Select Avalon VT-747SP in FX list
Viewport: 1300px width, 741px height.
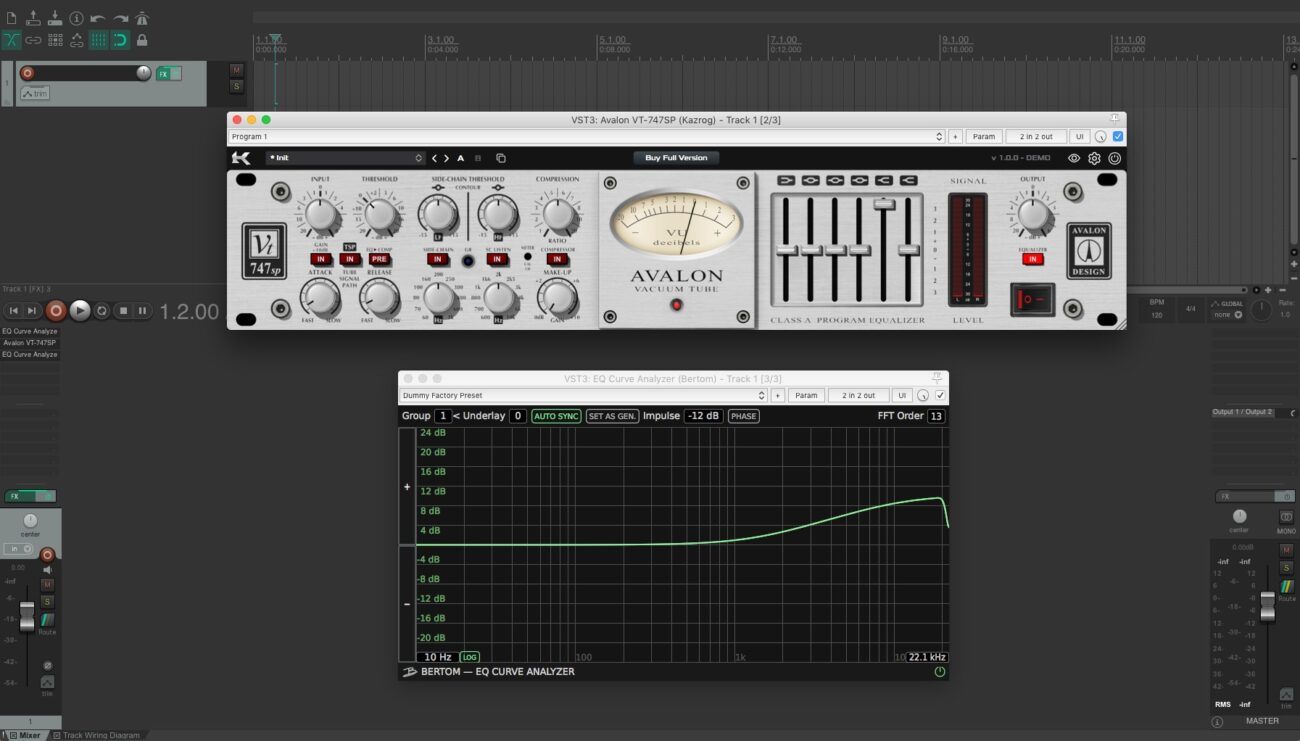coord(30,342)
